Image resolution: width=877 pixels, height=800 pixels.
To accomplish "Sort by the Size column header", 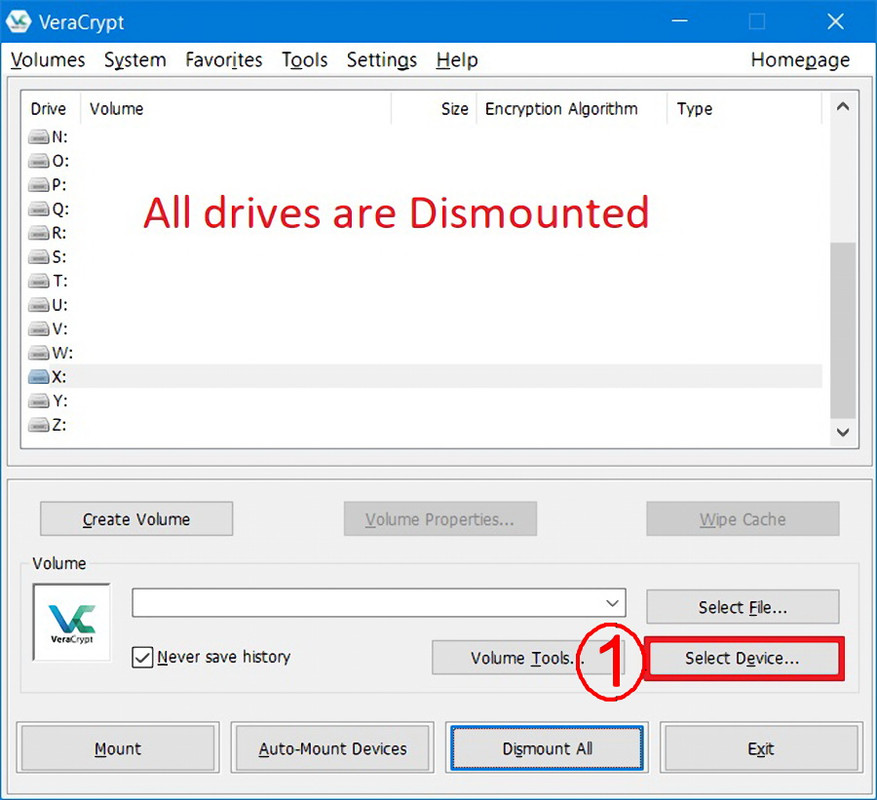I will pos(434,109).
